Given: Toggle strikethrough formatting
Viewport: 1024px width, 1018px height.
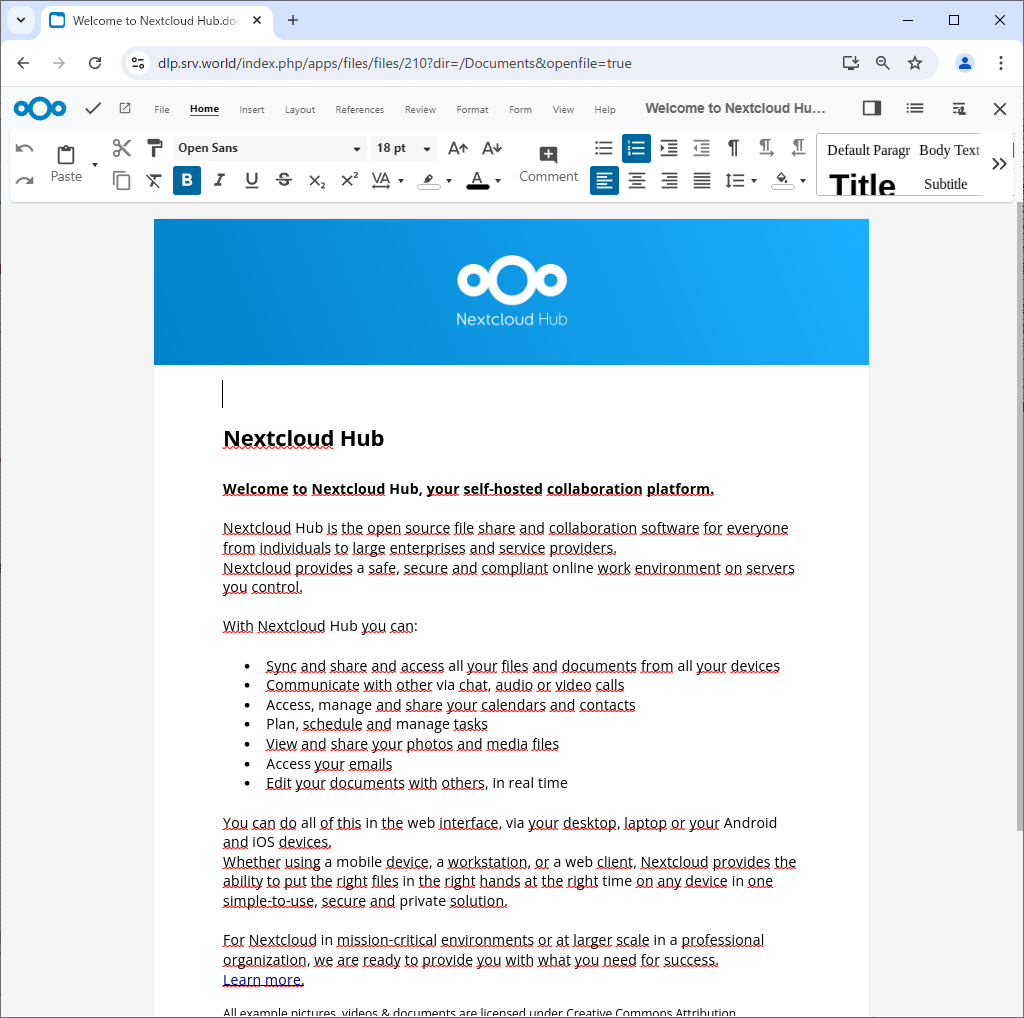Looking at the screenshot, I should [x=284, y=180].
